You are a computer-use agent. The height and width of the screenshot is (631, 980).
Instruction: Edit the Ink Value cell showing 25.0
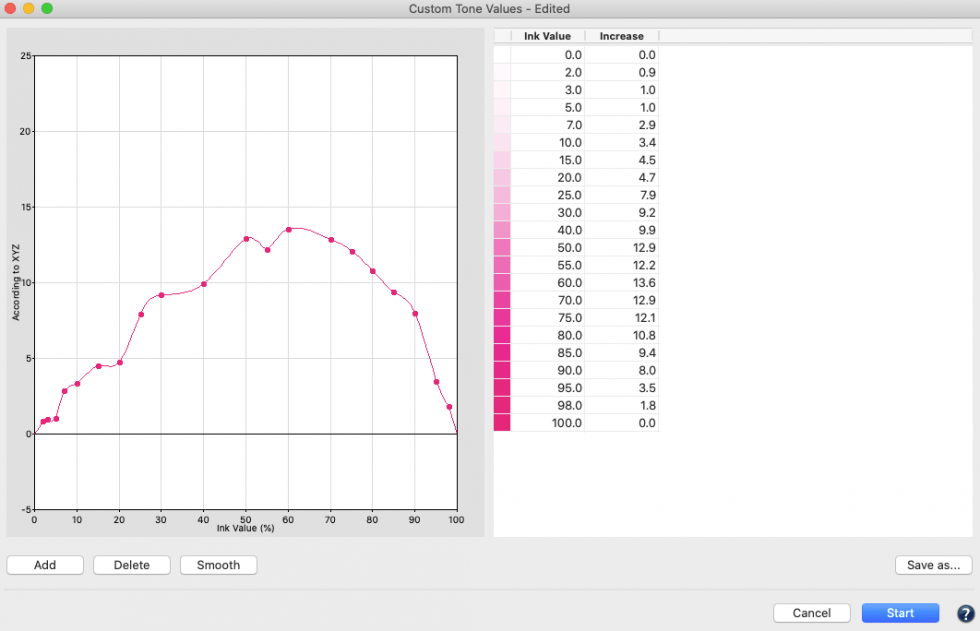[547, 195]
